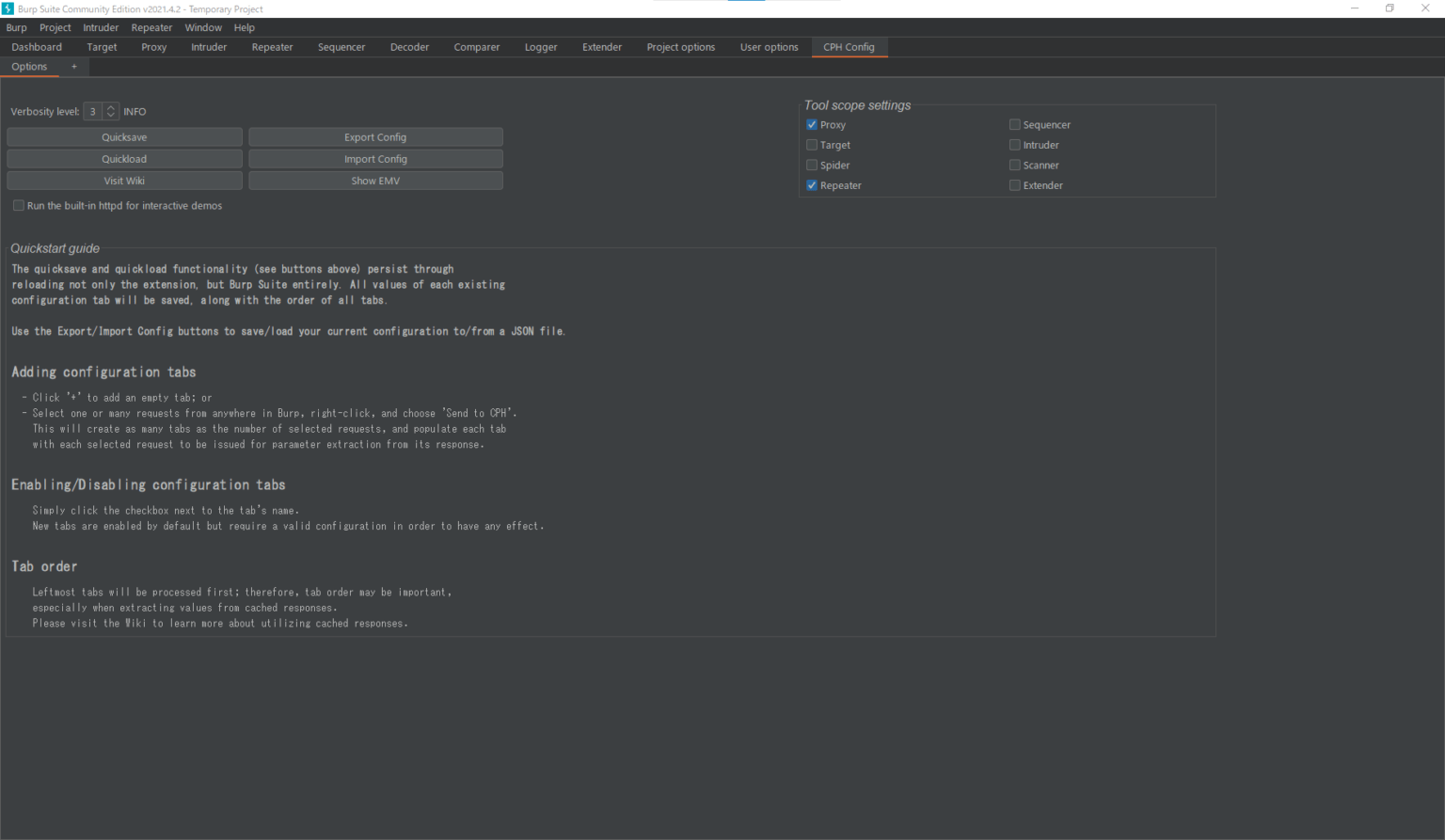Increase the Verbosity level using the stepper
This screenshot has width=1445, height=840.
coord(112,107)
